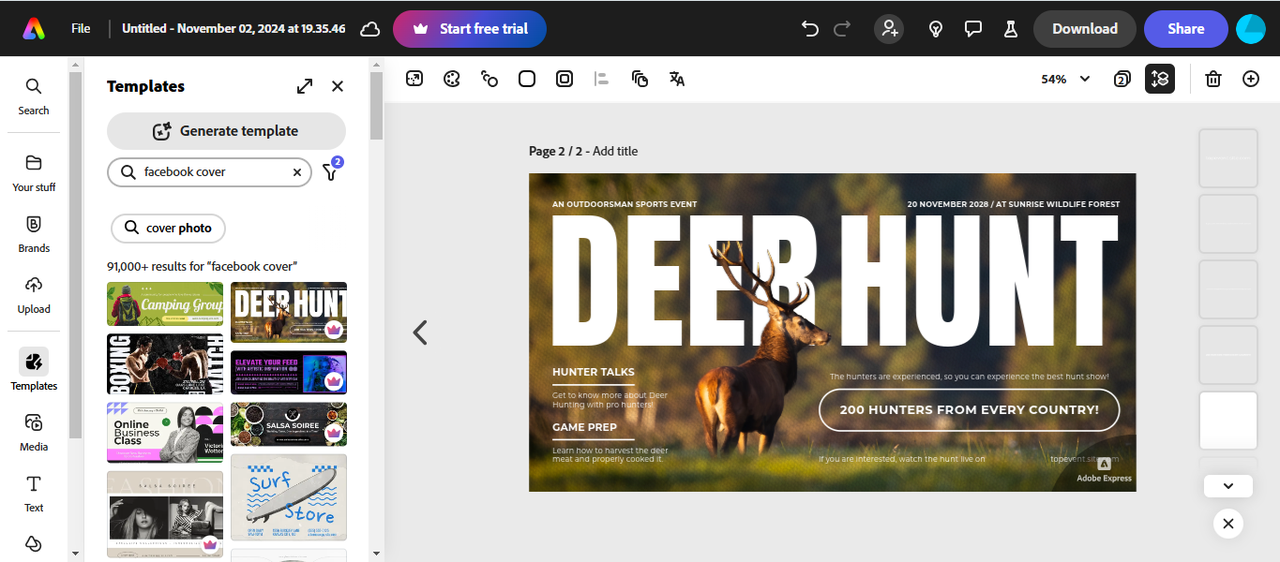Select the HUNTER TALKS heading on canvas
1280x562 pixels.
(x=593, y=372)
